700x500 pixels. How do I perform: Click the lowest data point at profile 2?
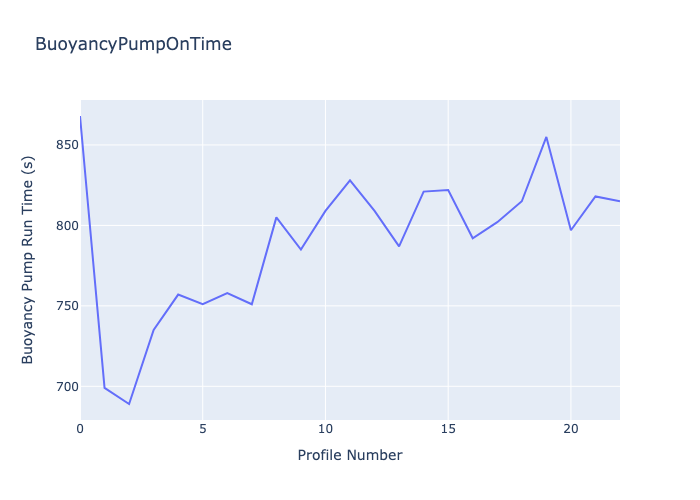tap(129, 404)
